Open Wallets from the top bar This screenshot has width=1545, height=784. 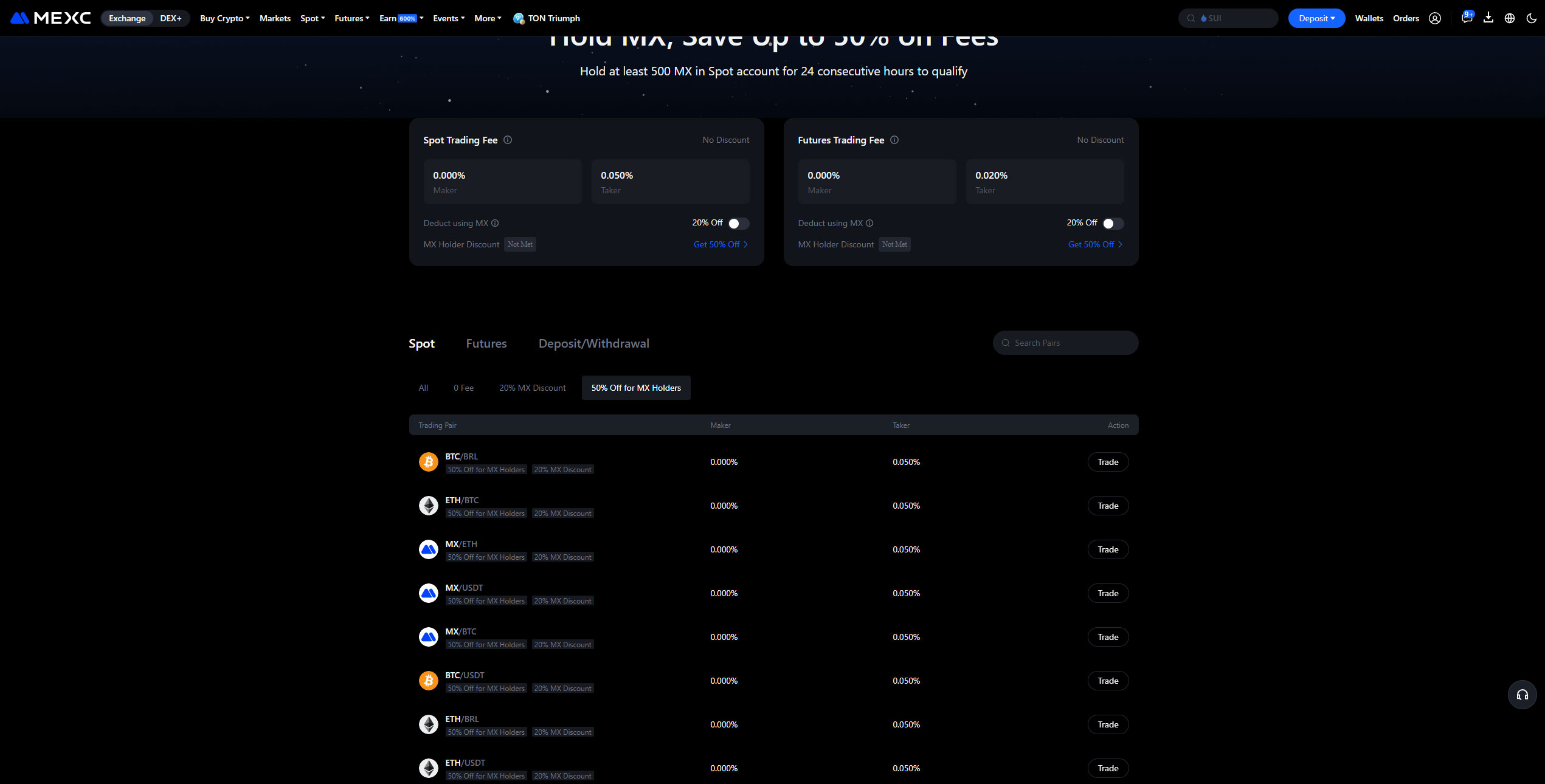(1369, 18)
